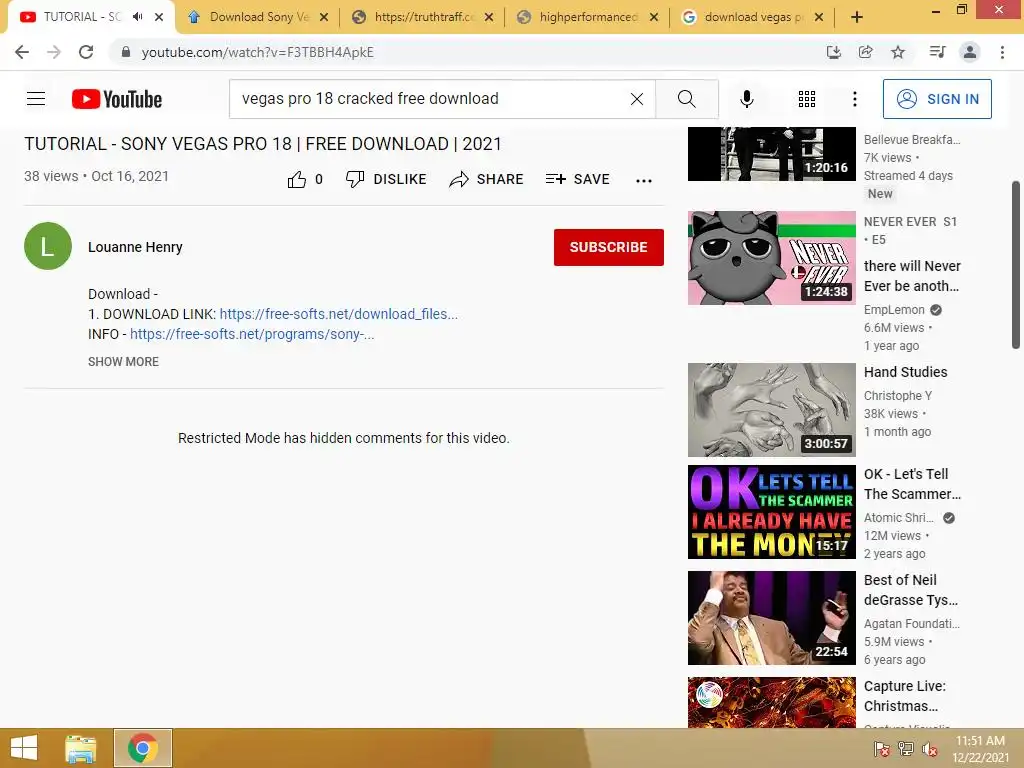Expand description with SHOW MORE
The image size is (1024, 768).
pyautogui.click(x=123, y=361)
